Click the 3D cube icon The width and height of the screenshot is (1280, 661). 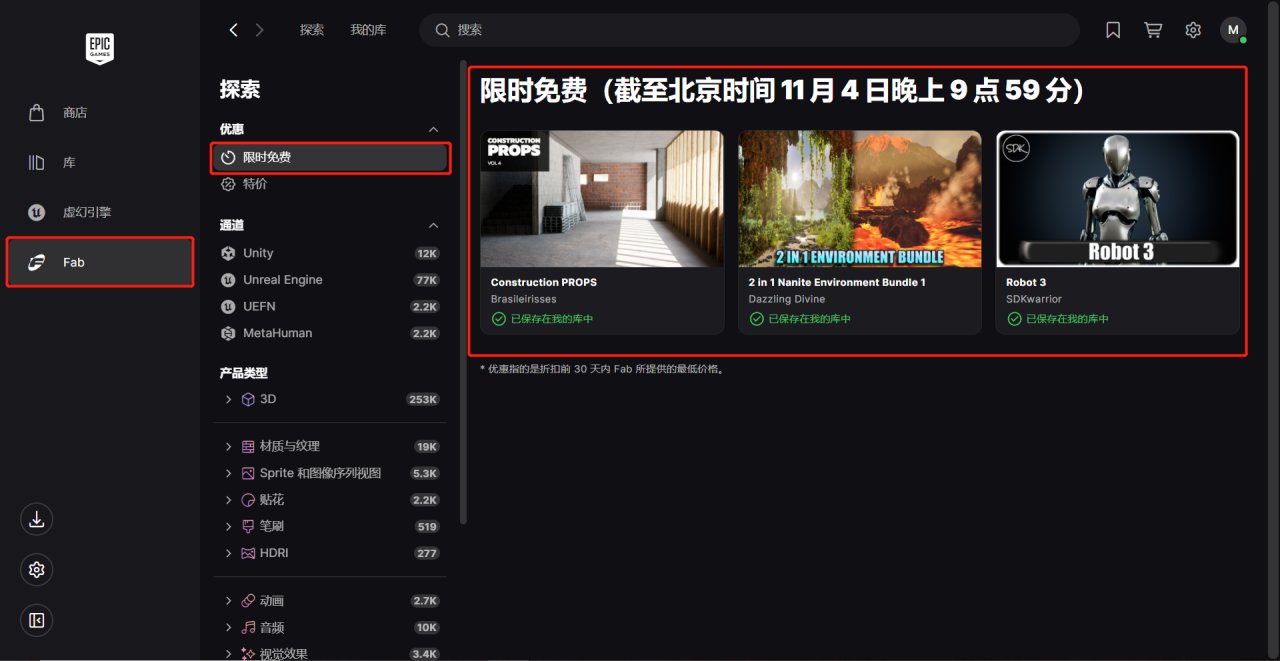249,399
